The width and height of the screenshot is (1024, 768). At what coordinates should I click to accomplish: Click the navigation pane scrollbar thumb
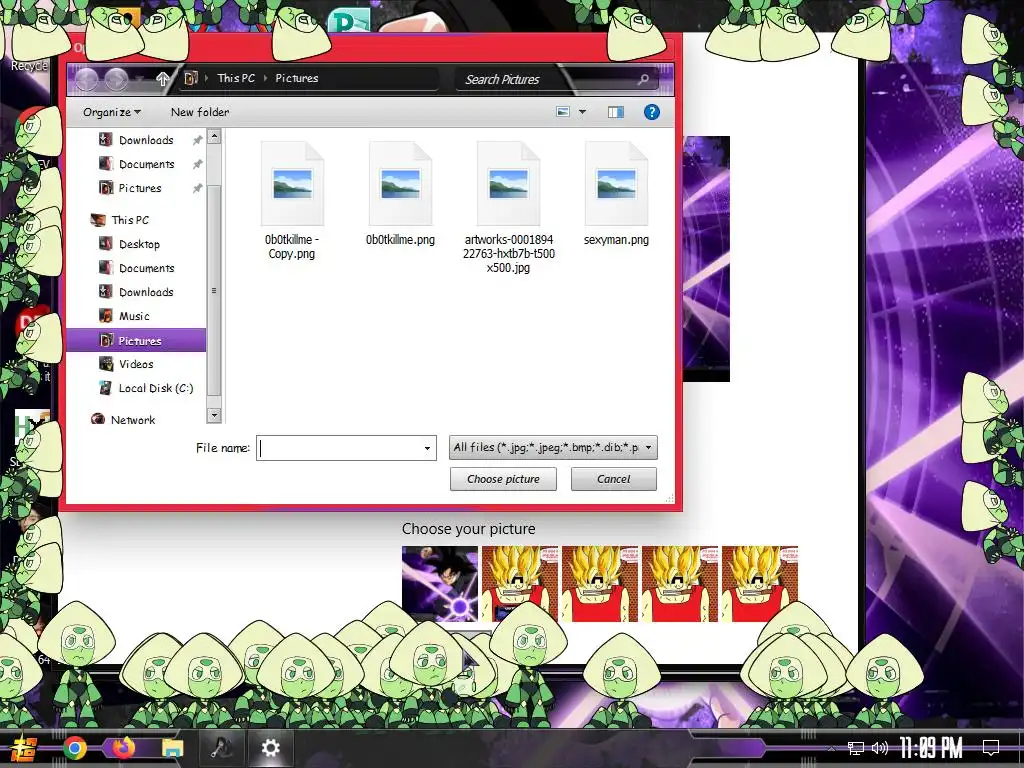click(214, 290)
